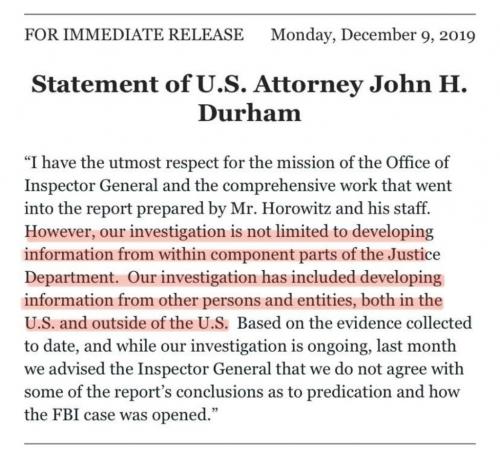This screenshot has height=456, width=500.
Task: Click highlighted 'U.S. and outside of the U.S.'
Action: point(126,324)
